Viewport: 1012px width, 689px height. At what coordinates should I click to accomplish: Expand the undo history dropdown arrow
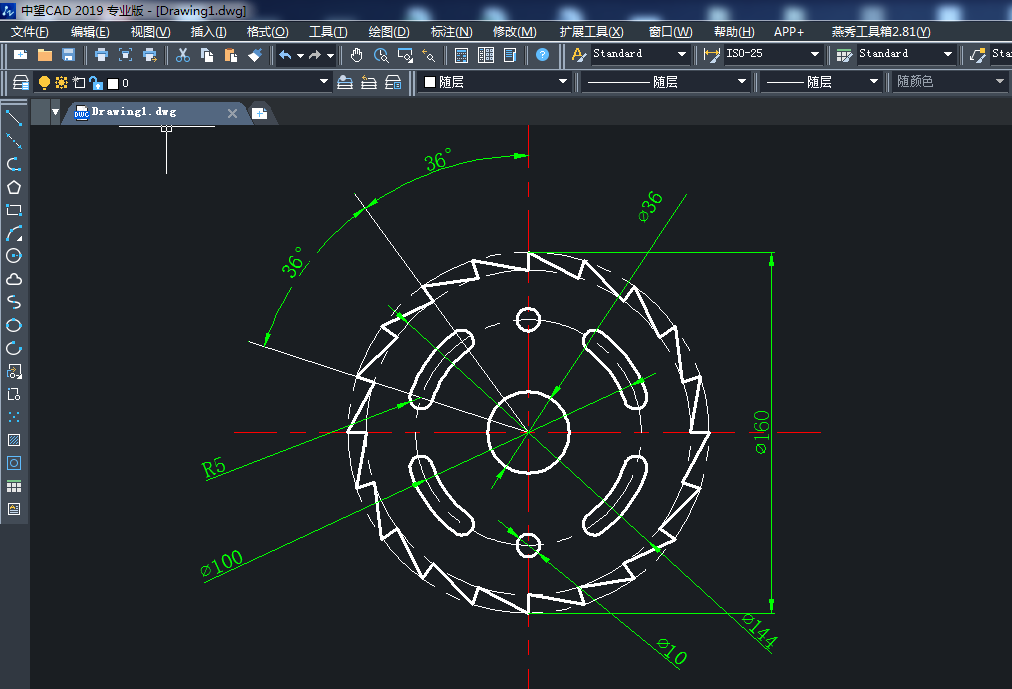coord(300,56)
